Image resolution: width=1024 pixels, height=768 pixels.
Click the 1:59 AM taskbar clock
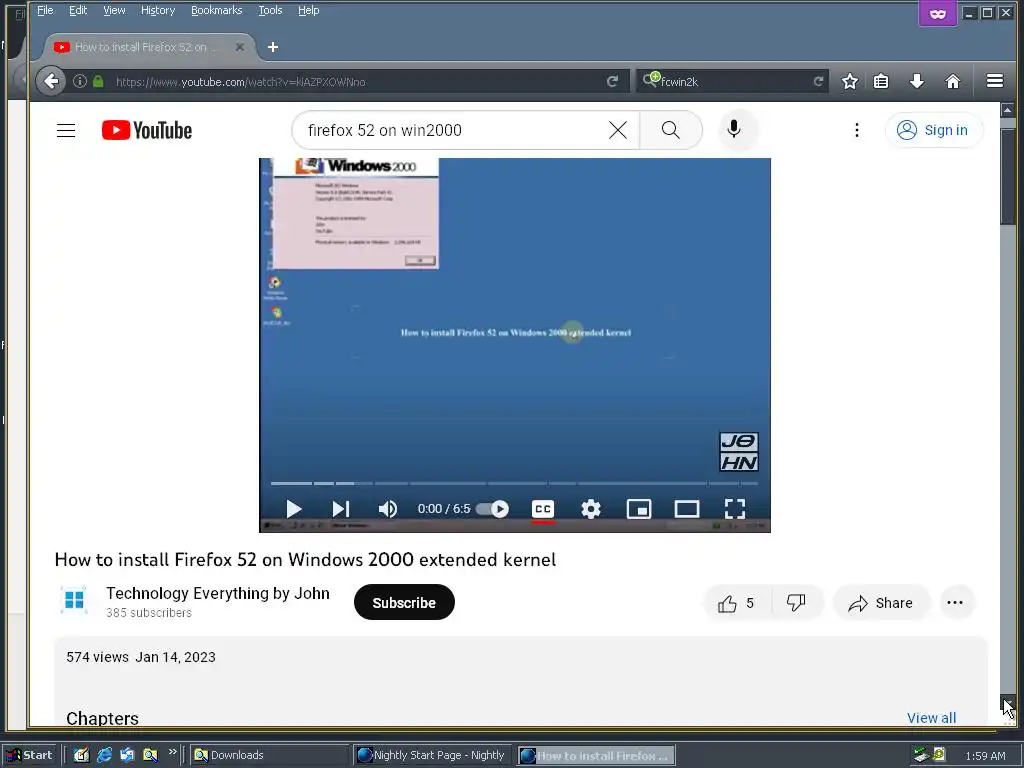tap(985, 756)
